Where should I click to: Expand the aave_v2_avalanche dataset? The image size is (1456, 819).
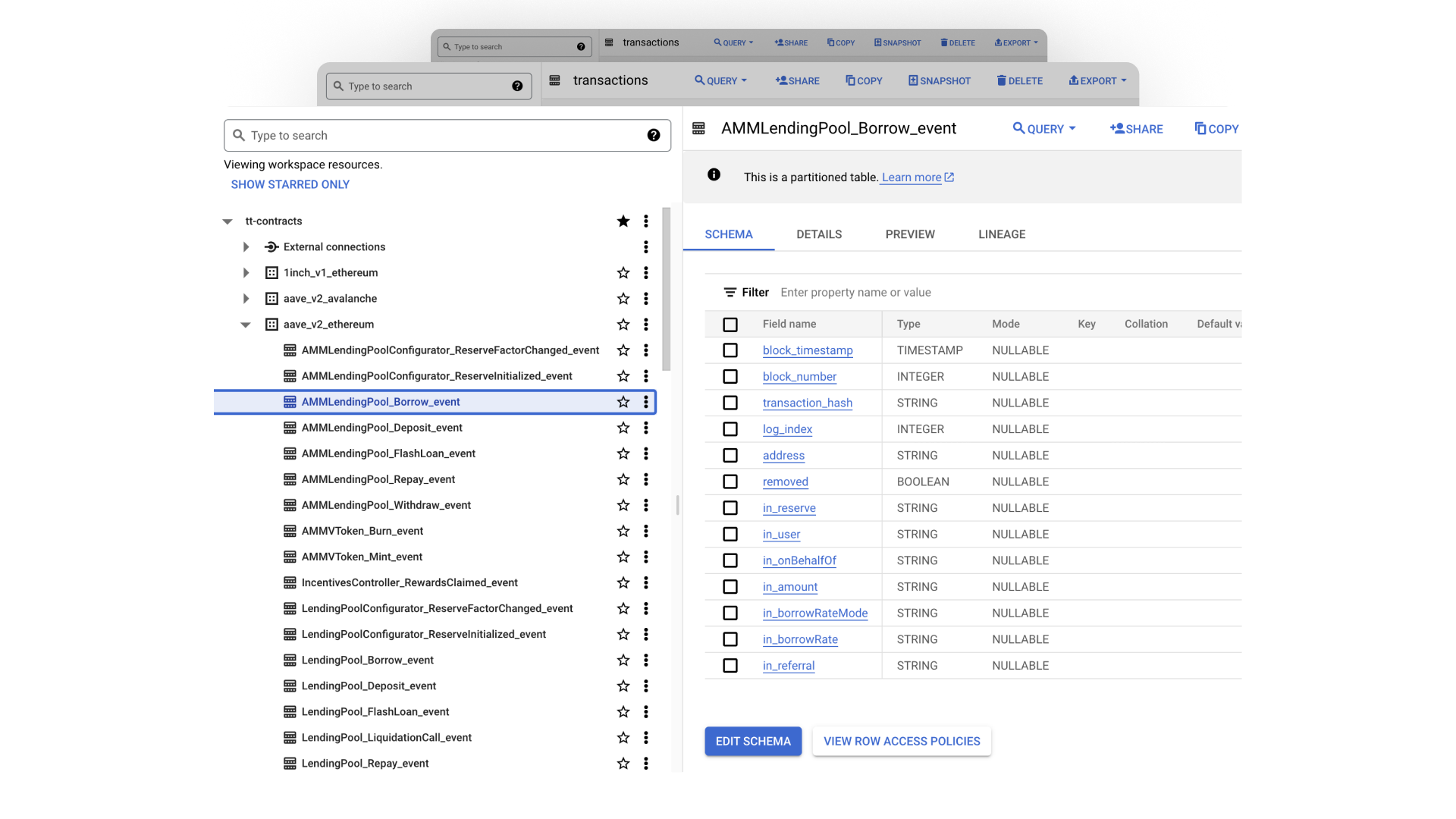coord(246,299)
